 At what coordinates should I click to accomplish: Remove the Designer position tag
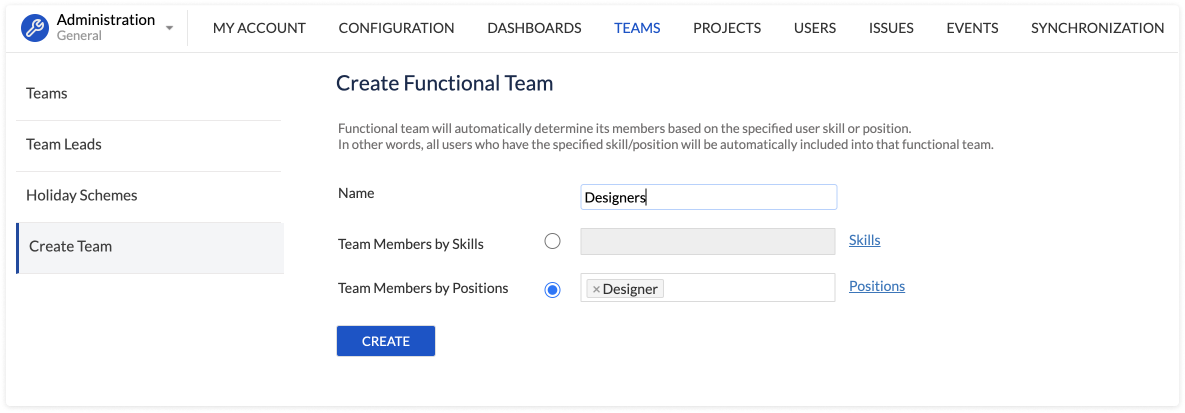pos(596,289)
